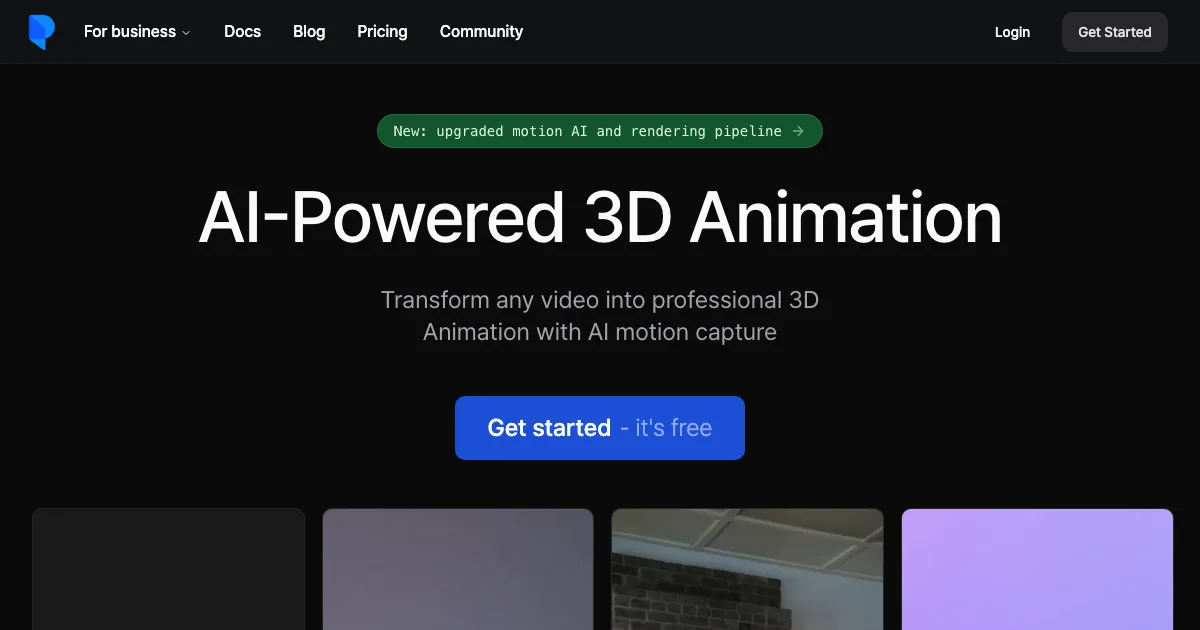Open the purple gradient thumbnail
This screenshot has height=630, width=1200.
click(1037, 569)
